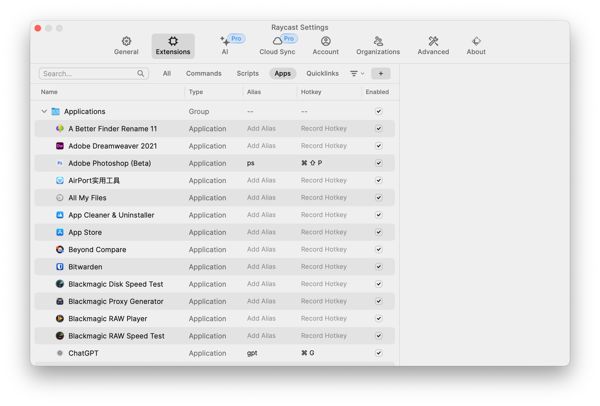The height and width of the screenshot is (406, 600).
Task: Click the plus add button
Action: [x=381, y=73]
